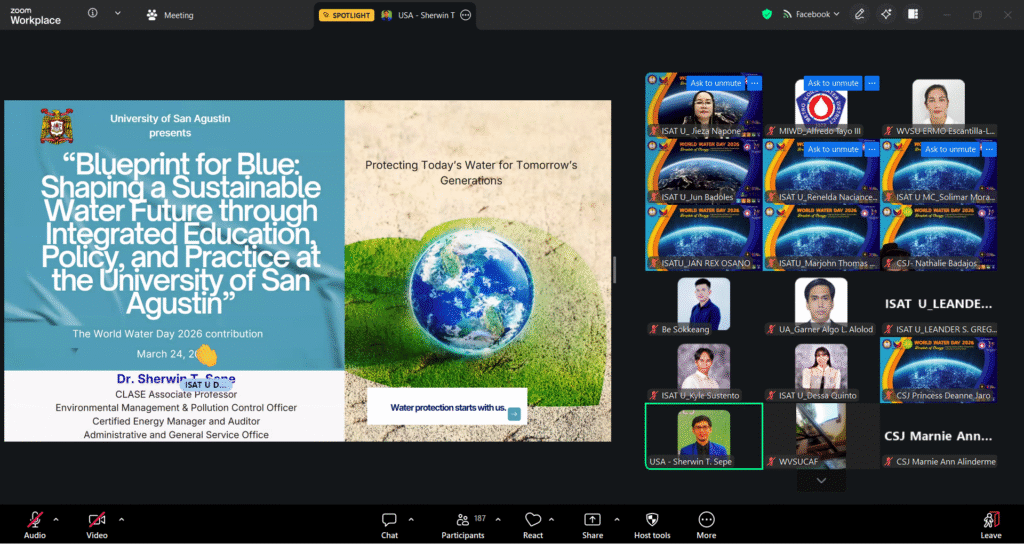Ask MIWD_Alfredo Tayo III to unmute
Image resolution: width=1024 pixels, height=544 pixels.
point(833,83)
